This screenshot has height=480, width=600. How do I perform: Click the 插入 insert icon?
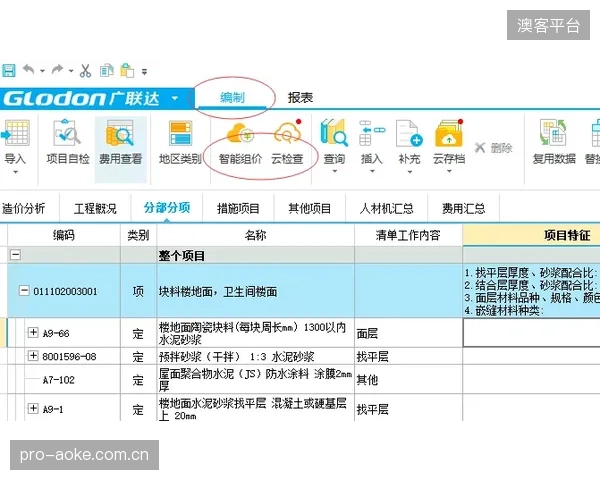(372, 132)
